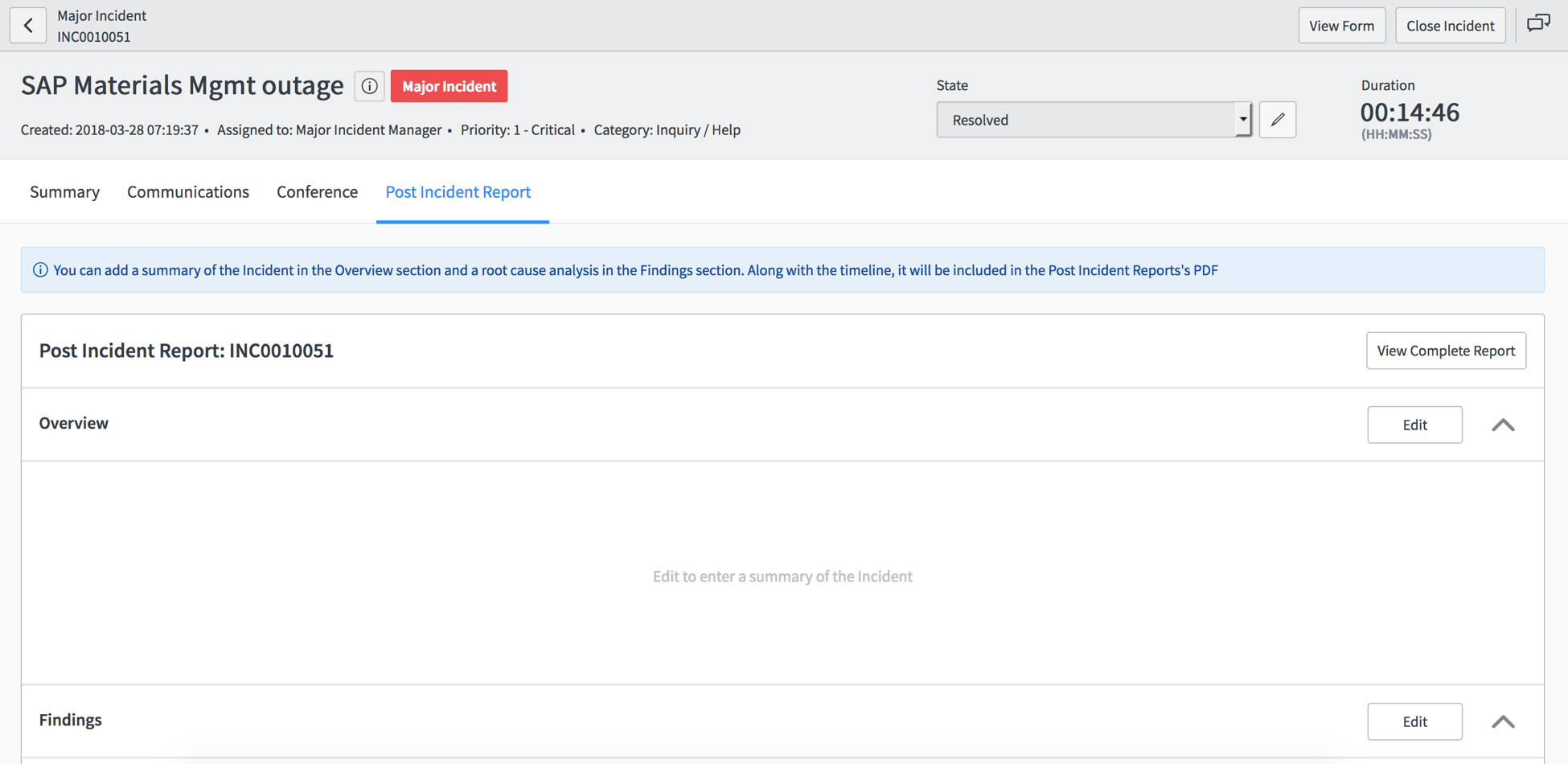Screen dimensions: 1568x764
Task: Click the SAP Materials Mgmt outage title
Action: pyautogui.click(x=183, y=85)
